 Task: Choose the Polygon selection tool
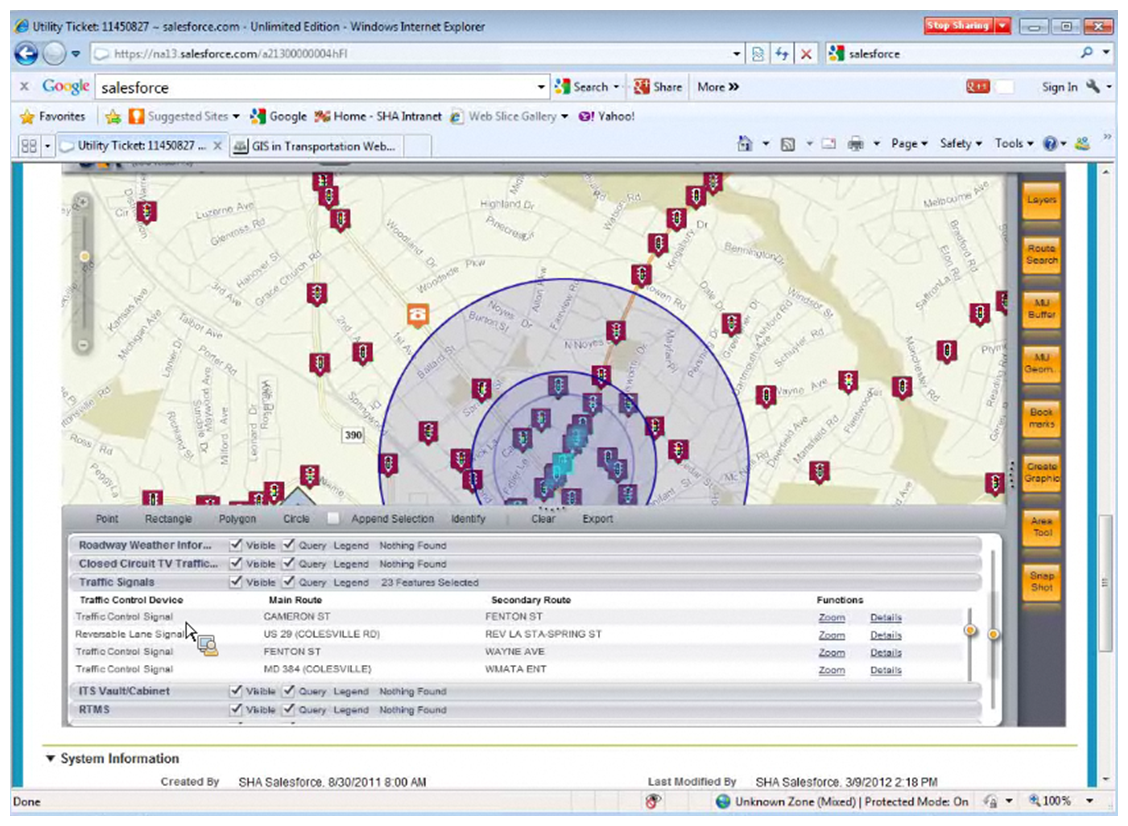click(237, 519)
